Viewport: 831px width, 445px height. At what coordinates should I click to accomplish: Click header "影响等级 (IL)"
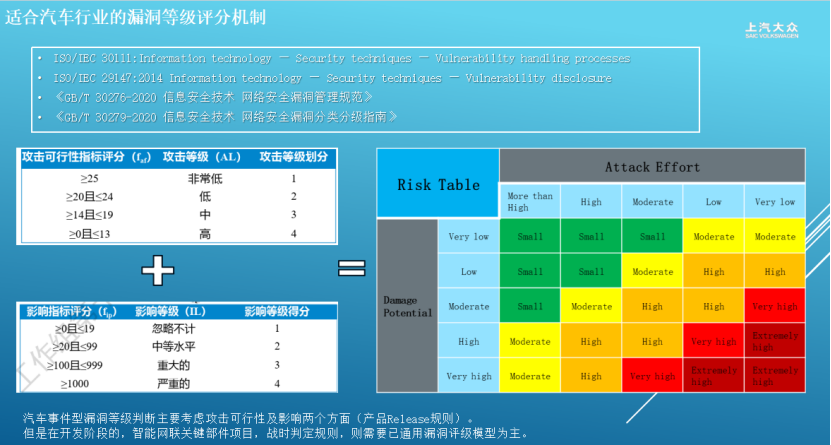[x=170, y=312]
